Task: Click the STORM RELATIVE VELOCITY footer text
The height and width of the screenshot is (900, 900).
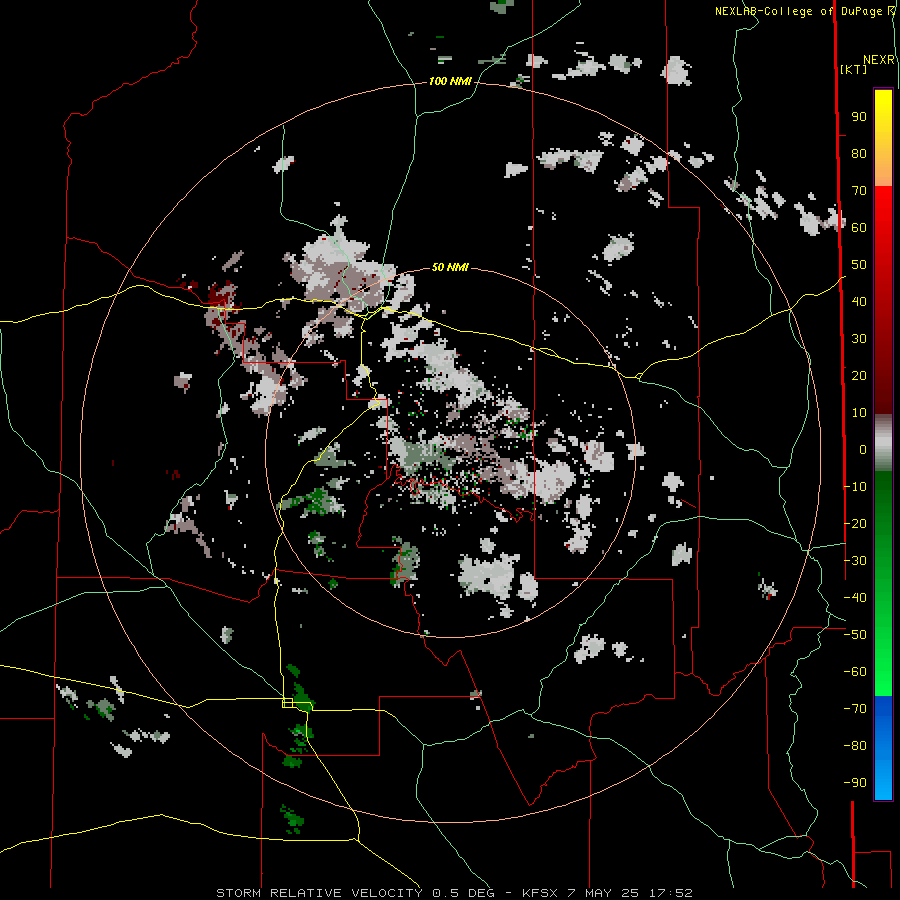Action: pos(319,893)
